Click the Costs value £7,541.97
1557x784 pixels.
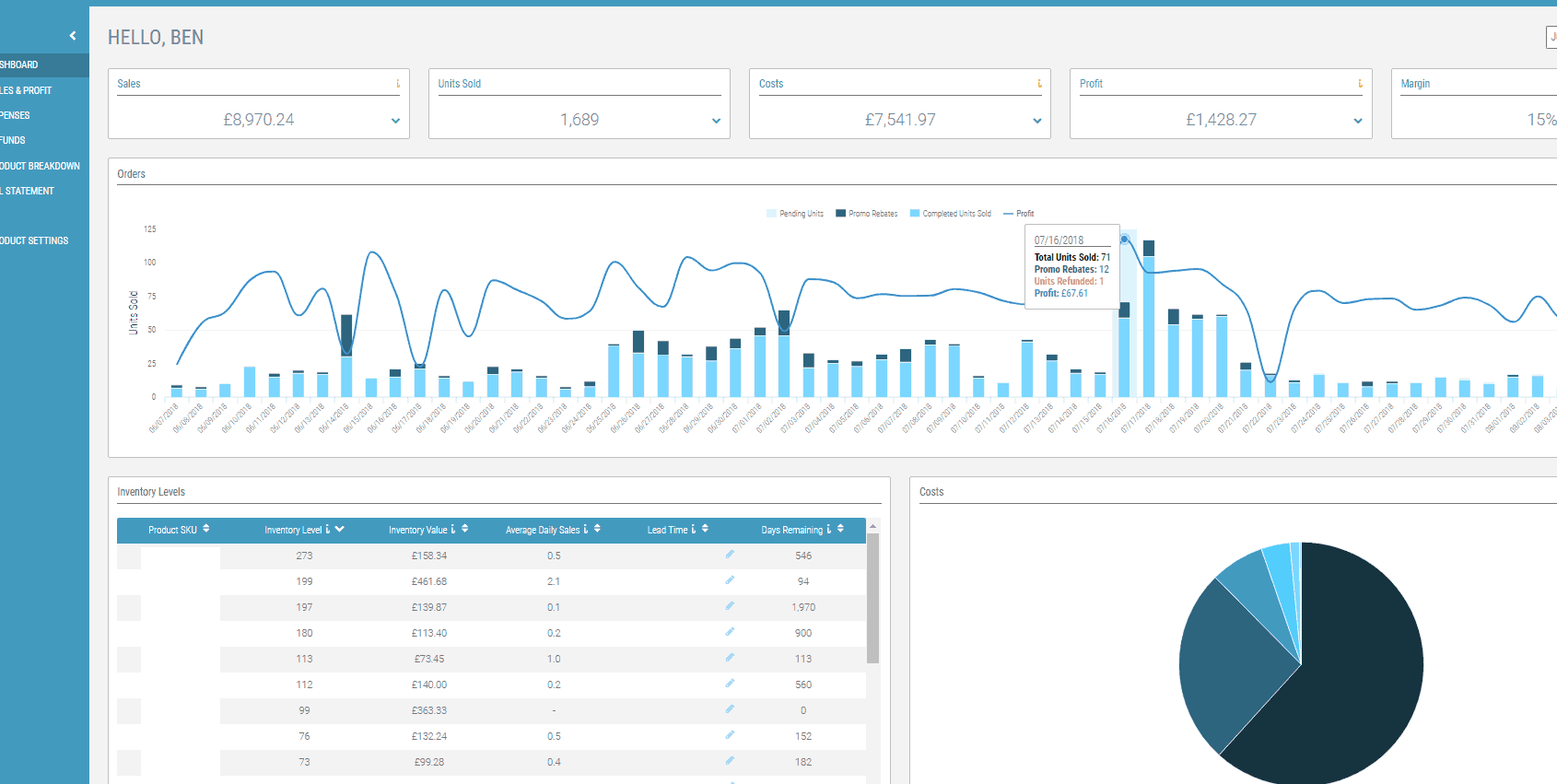(900, 120)
